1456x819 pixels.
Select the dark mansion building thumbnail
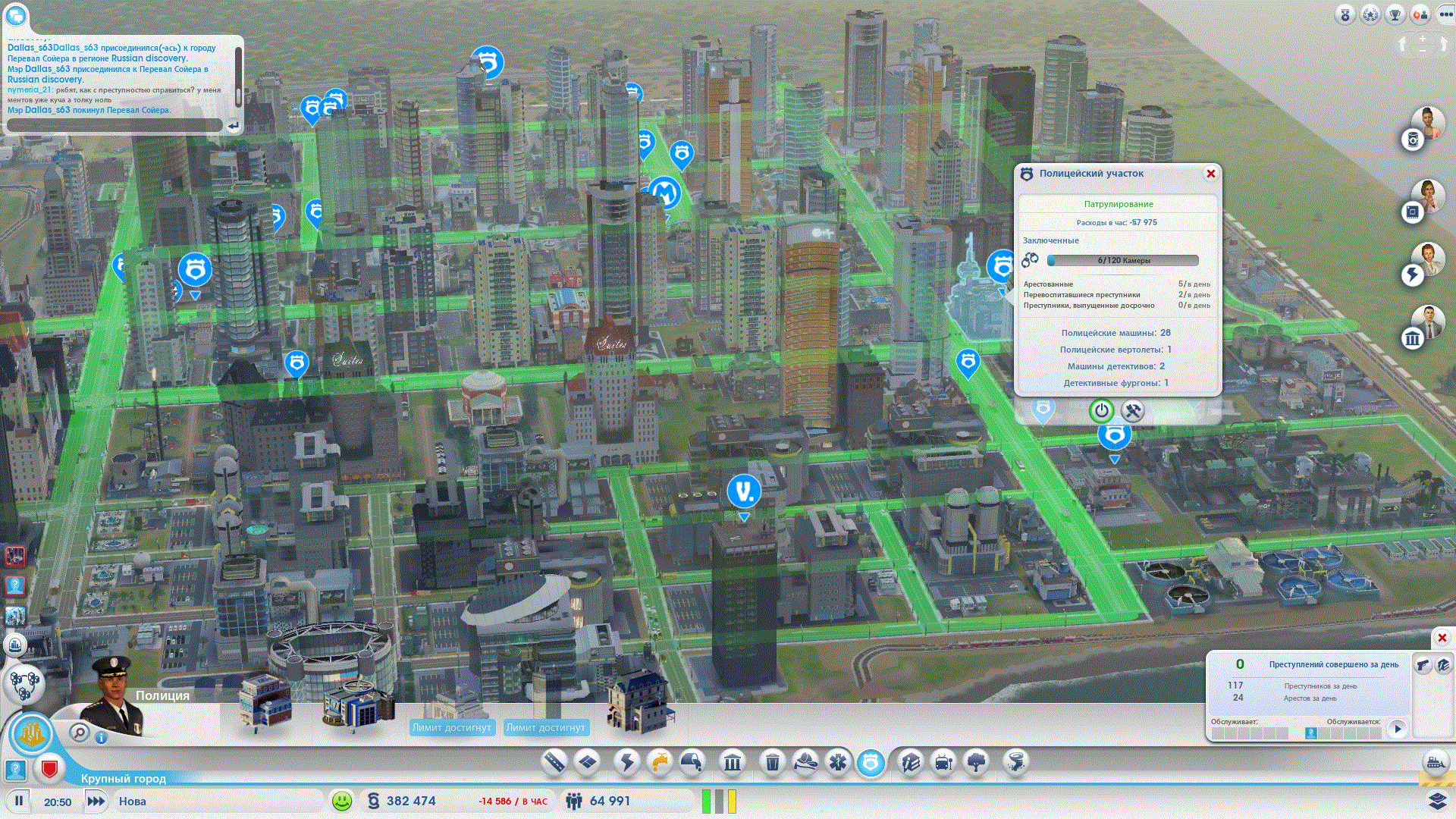641,702
